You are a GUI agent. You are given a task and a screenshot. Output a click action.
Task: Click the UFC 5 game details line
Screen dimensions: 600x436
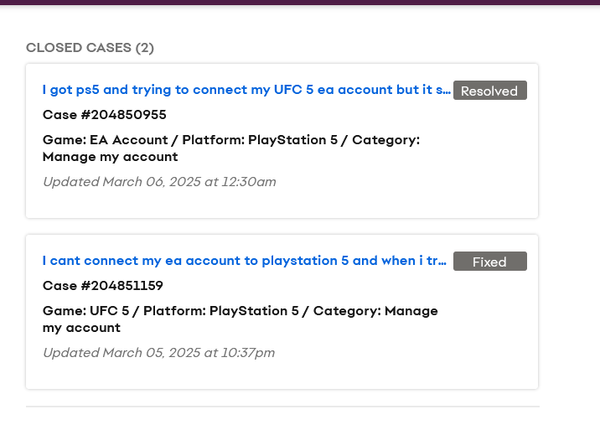tap(240, 319)
